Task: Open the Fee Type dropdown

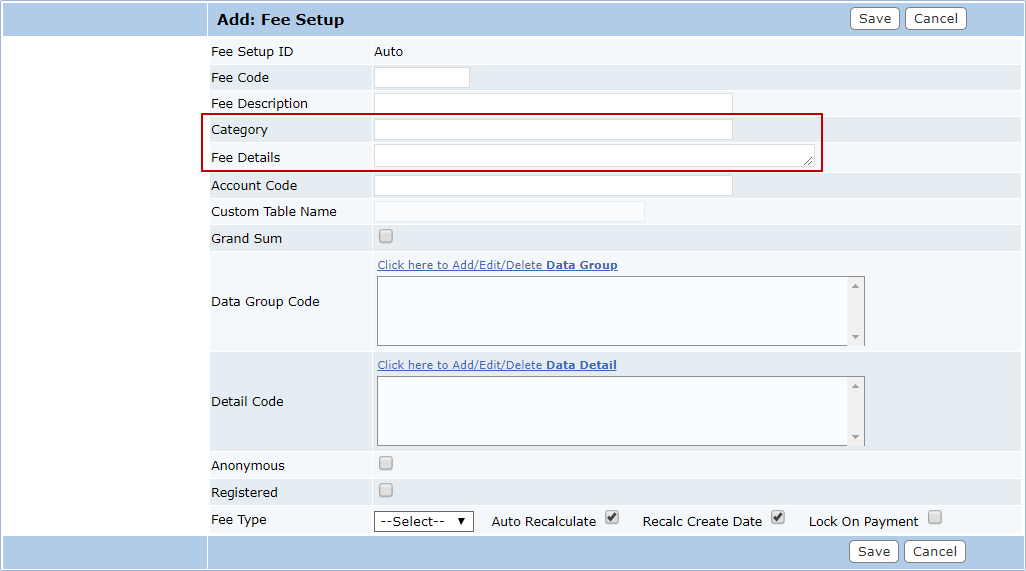Action: [x=423, y=522]
